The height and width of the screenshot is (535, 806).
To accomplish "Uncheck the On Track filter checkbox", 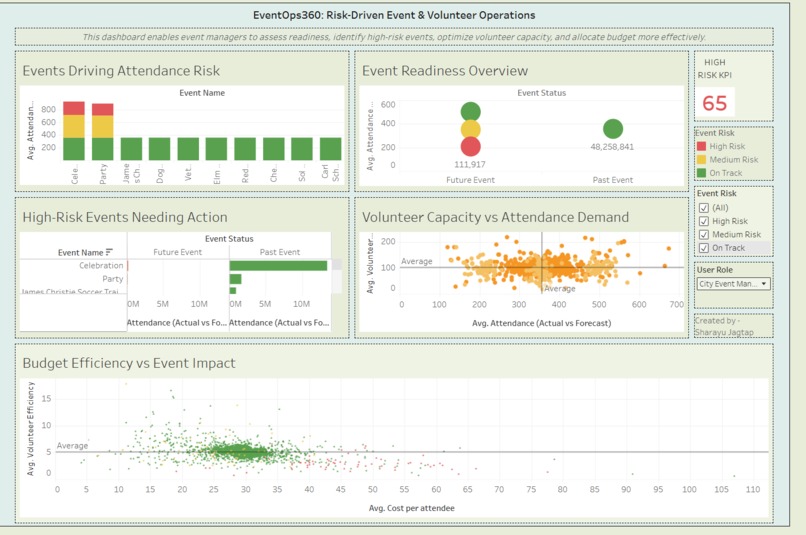I will pos(704,248).
